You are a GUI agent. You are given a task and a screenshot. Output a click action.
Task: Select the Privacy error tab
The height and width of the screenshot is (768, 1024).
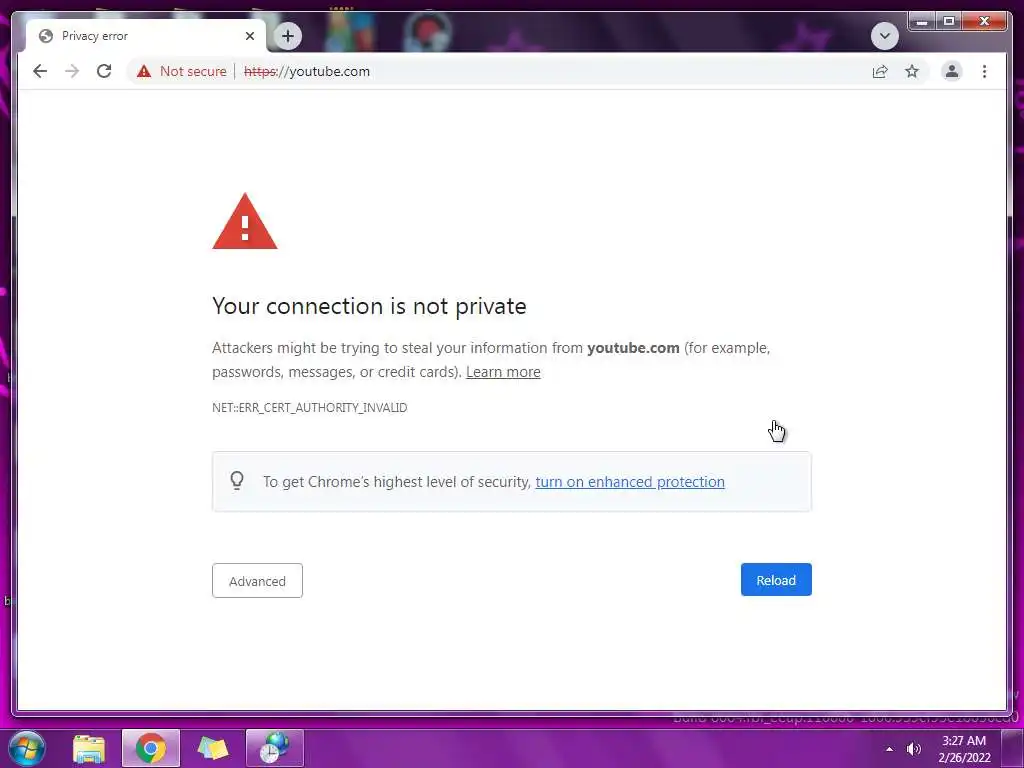click(145, 36)
